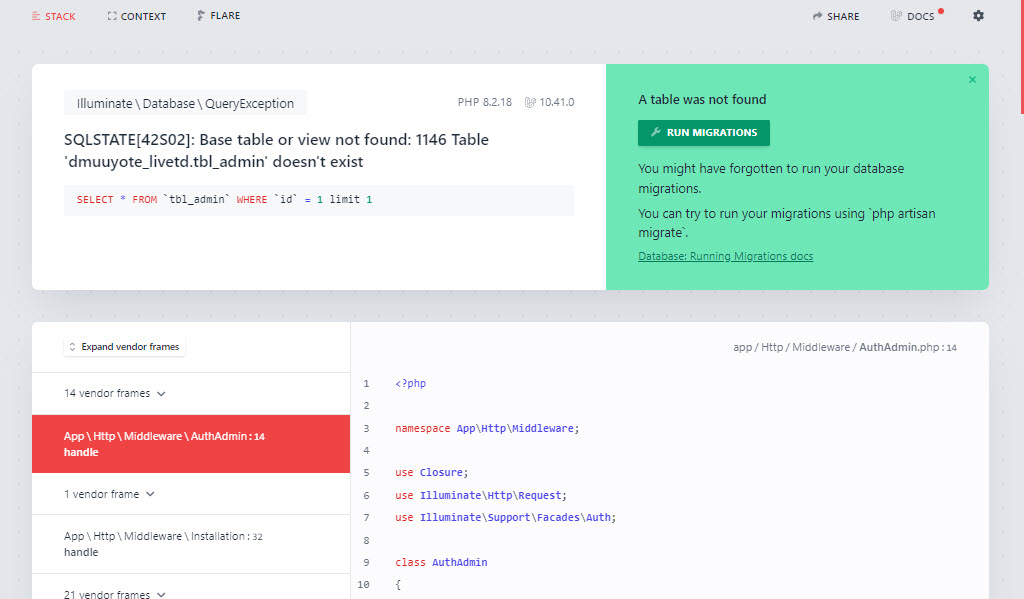Image resolution: width=1024 pixels, height=599 pixels.
Task: Switch to the Flare tab
Action: pos(218,16)
